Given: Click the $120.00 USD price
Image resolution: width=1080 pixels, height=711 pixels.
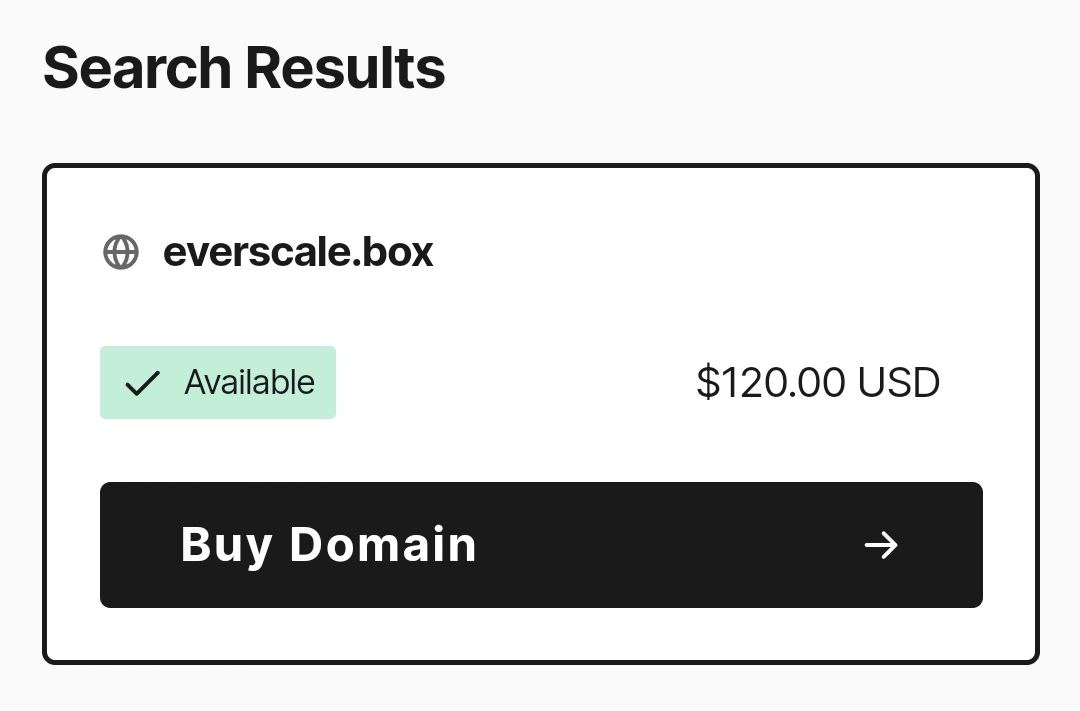Looking at the screenshot, I should (818, 383).
